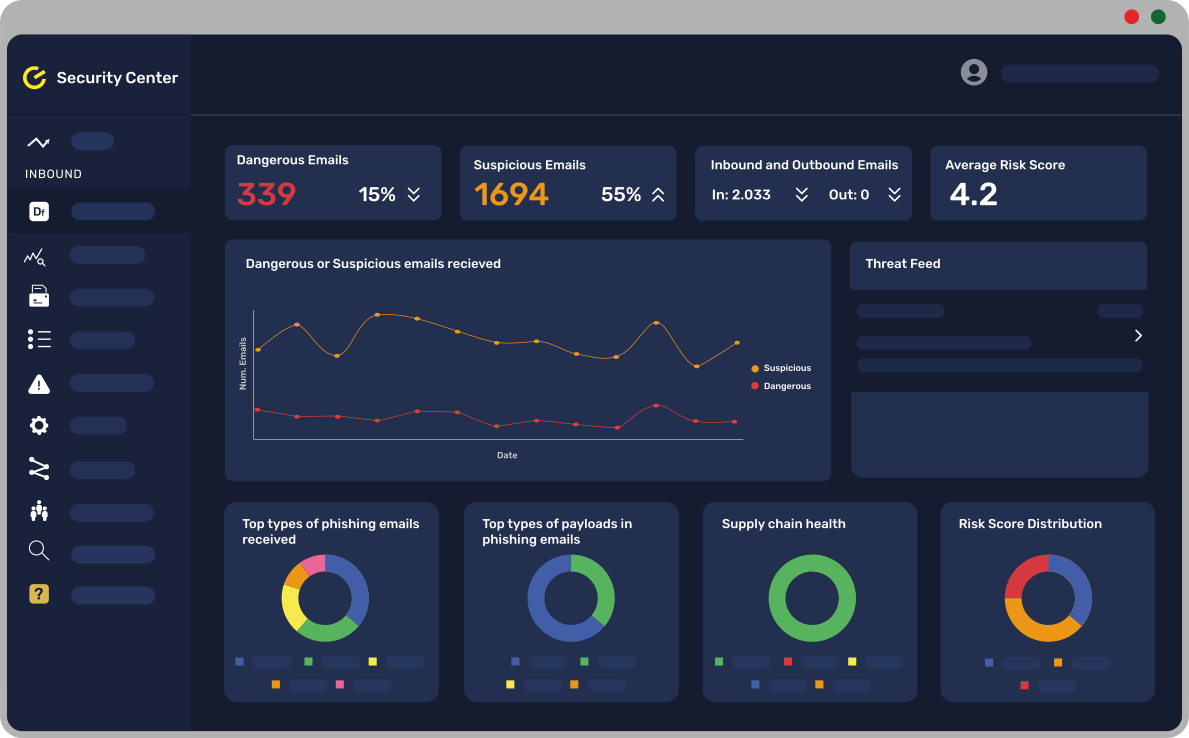
Task: View alerts via the warning triangle icon
Action: tap(38, 382)
